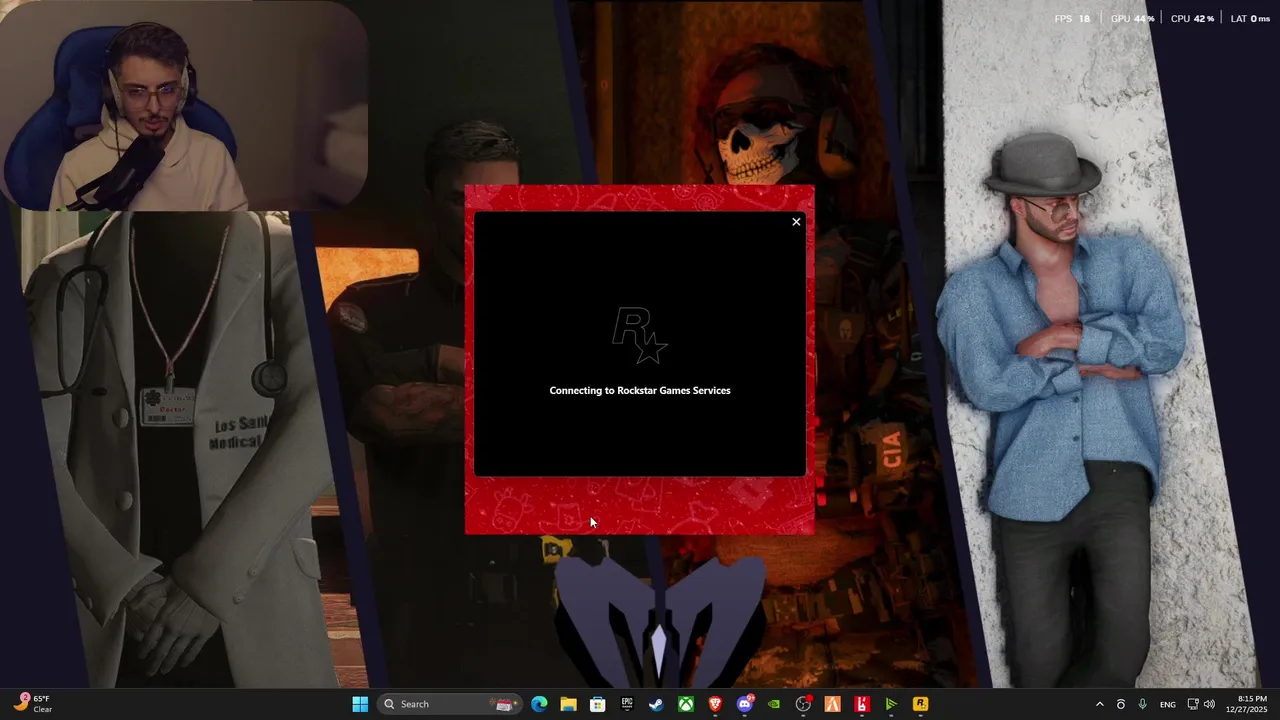Close the Rockstar Games connecting dialog

tap(796, 222)
